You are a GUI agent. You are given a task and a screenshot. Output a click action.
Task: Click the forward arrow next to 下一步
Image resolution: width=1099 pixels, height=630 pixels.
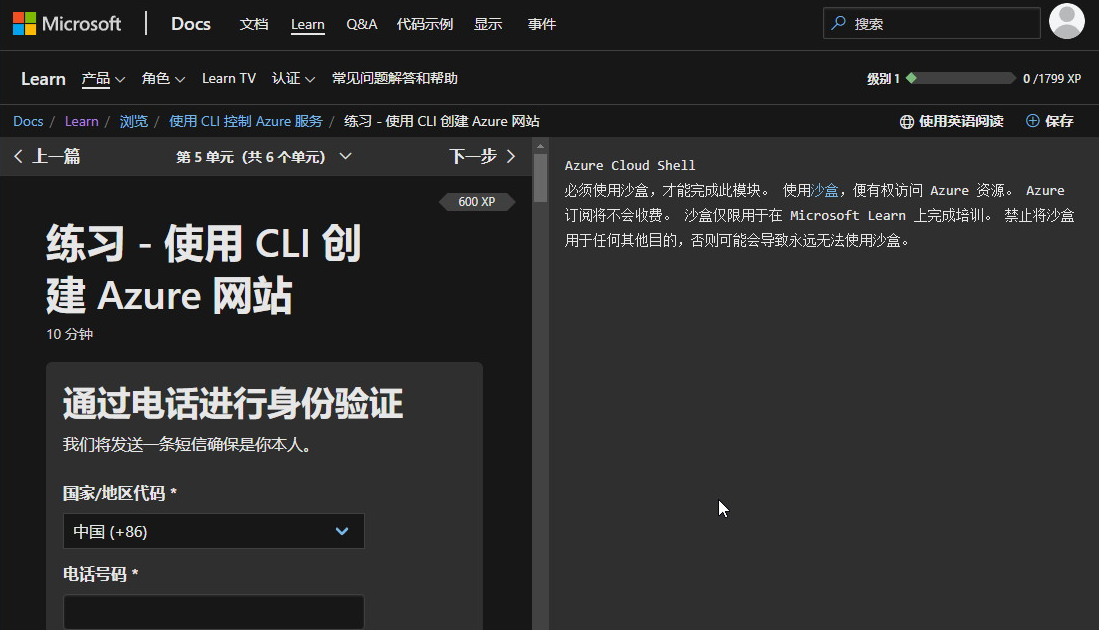[511, 156]
